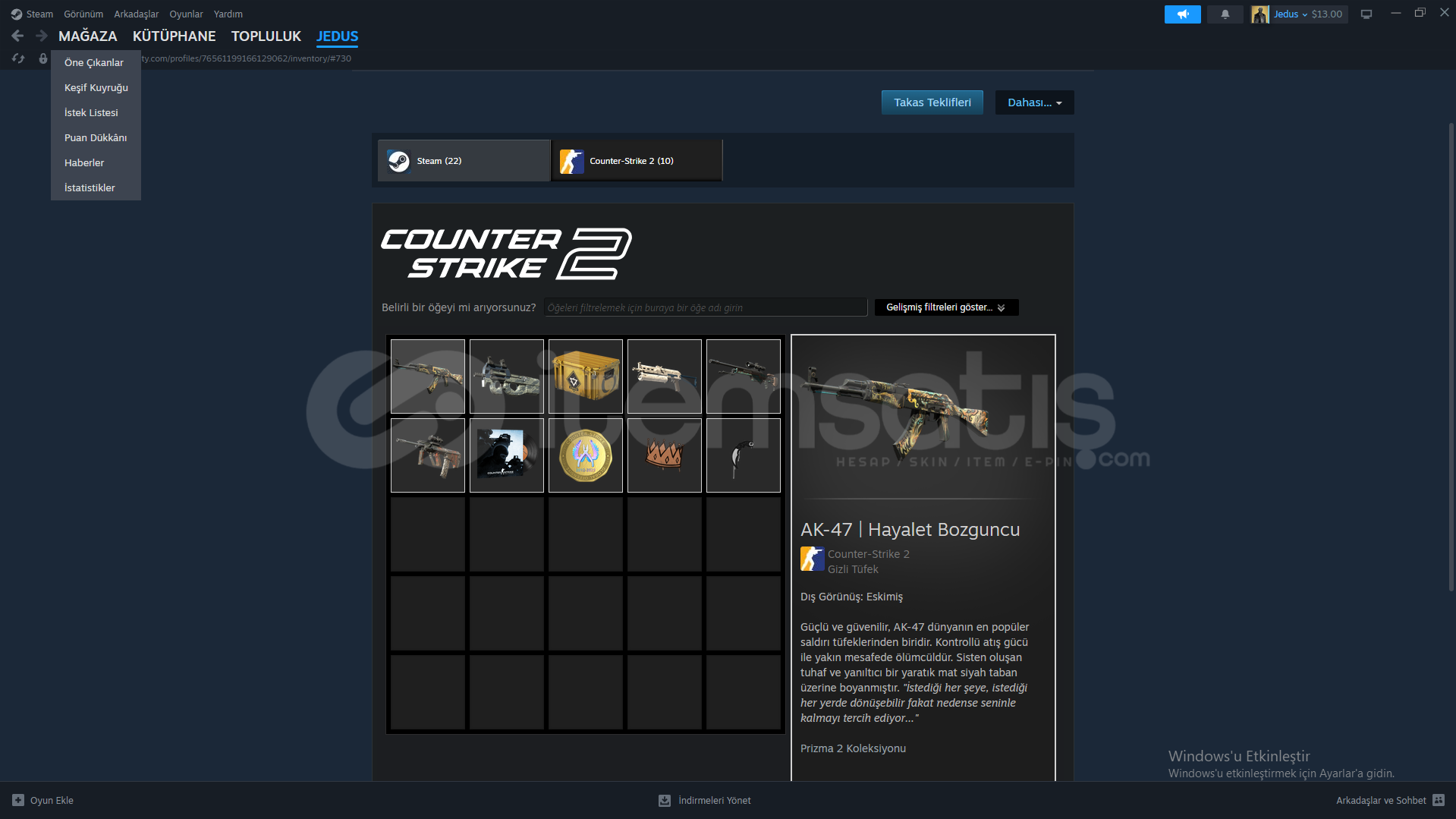The width and height of the screenshot is (1456, 819).
Task: Click the item filter search field
Action: 706,307
